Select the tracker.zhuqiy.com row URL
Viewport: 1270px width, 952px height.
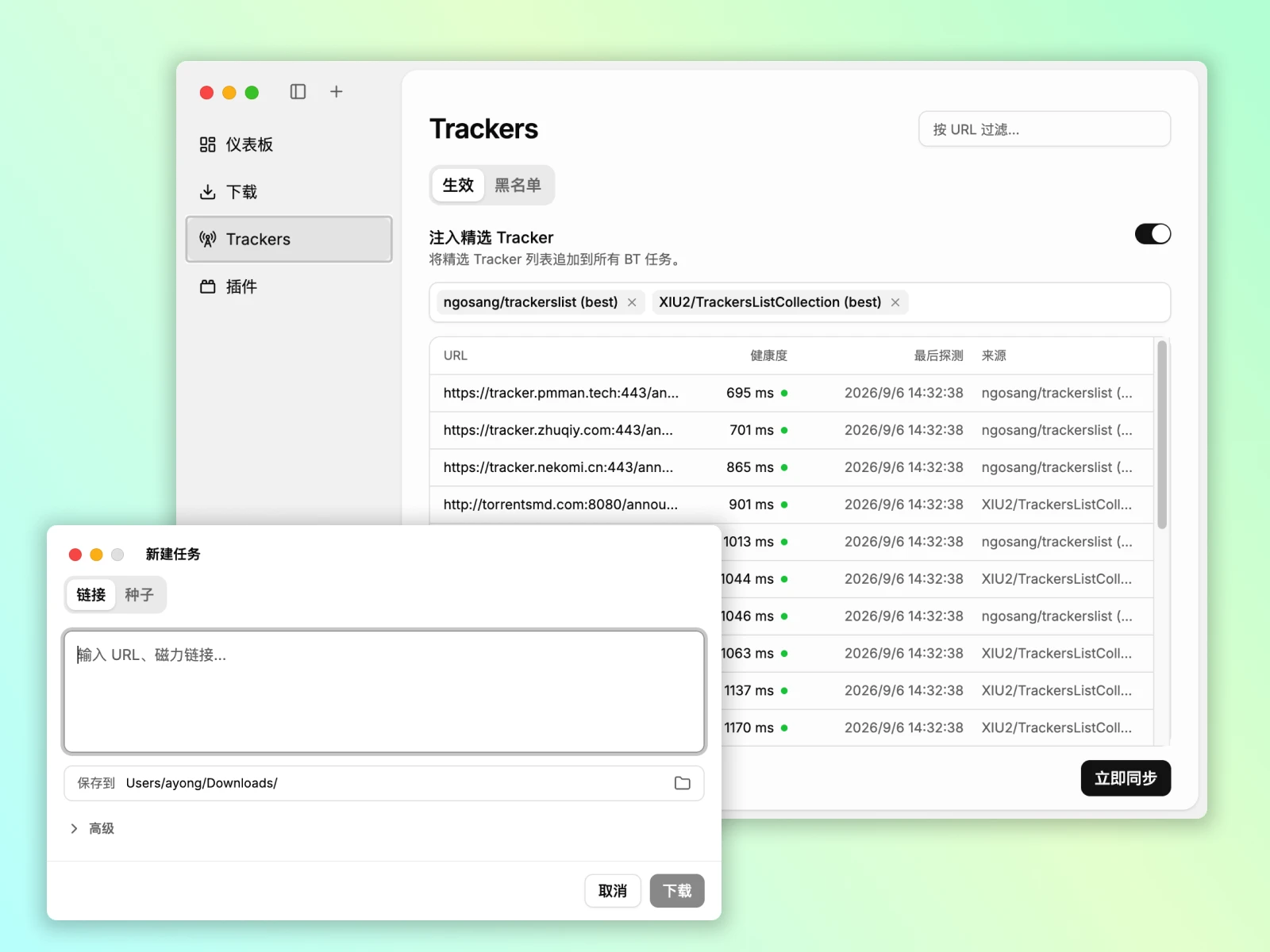click(558, 430)
